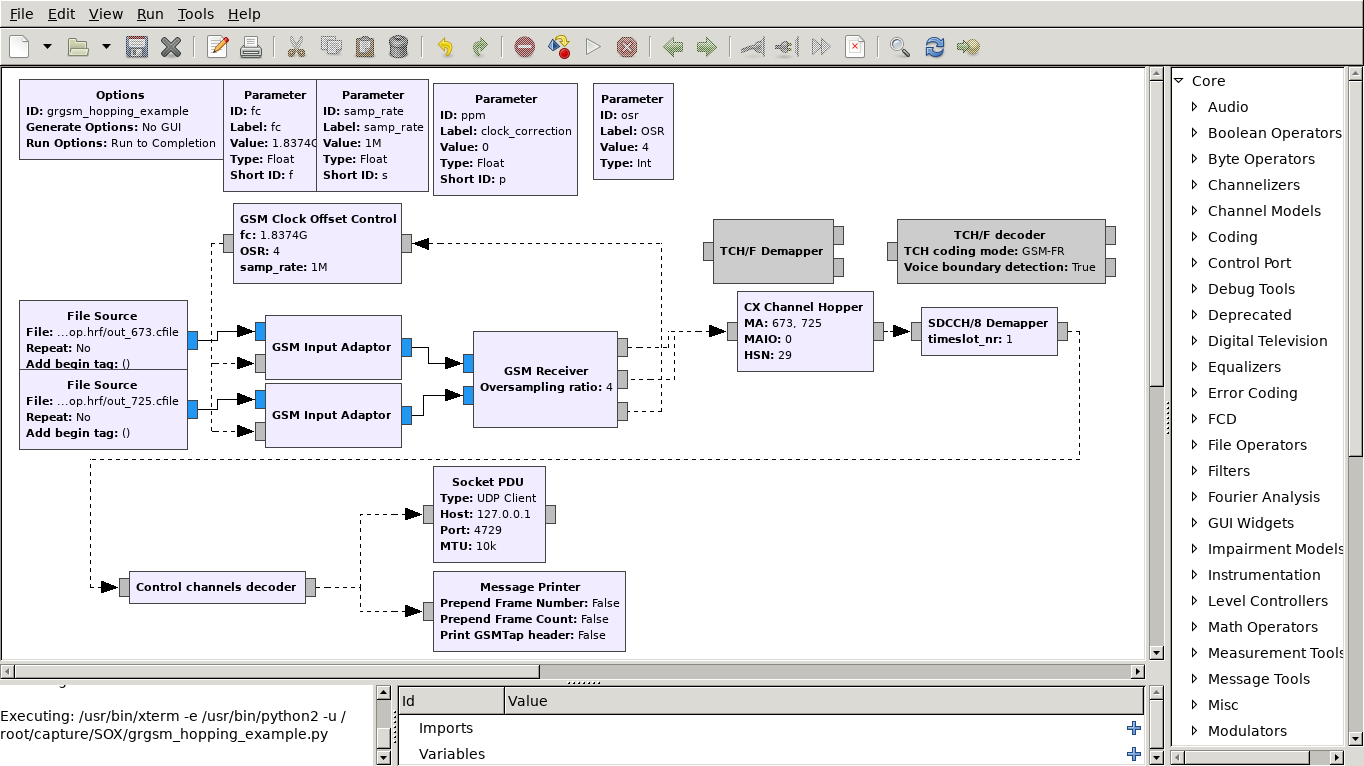Execute the flow graph with the play icon

(593, 46)
